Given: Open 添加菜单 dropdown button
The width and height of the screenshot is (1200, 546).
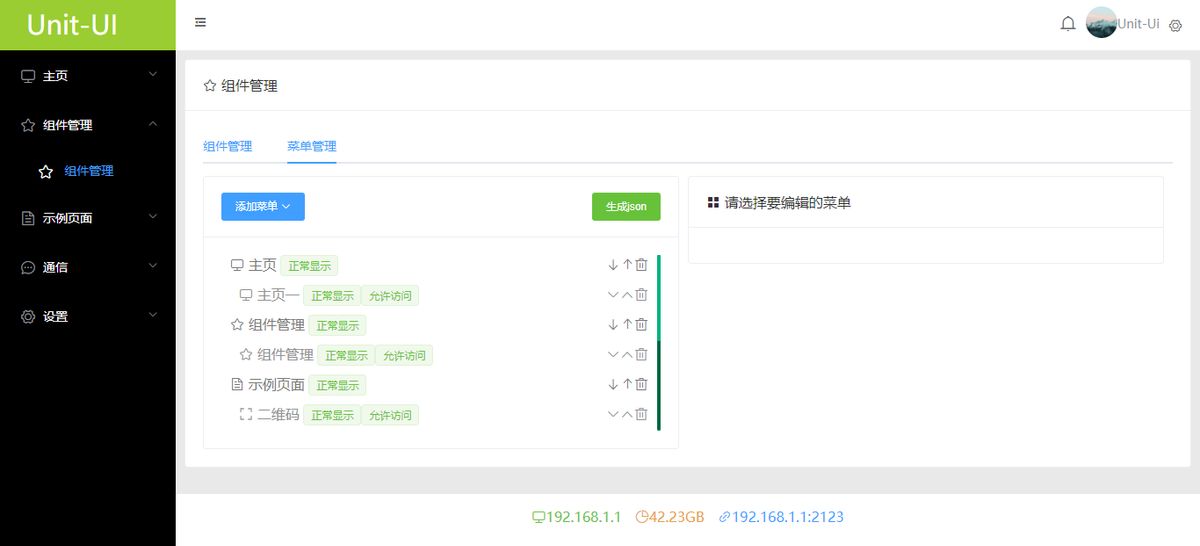Looking at the screenshot, I should 263,206.
